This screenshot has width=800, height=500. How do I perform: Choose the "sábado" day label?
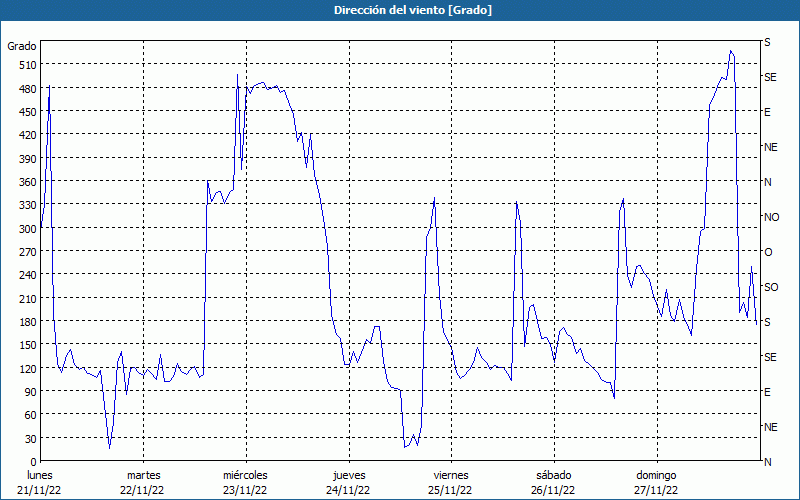coord(554,476)
